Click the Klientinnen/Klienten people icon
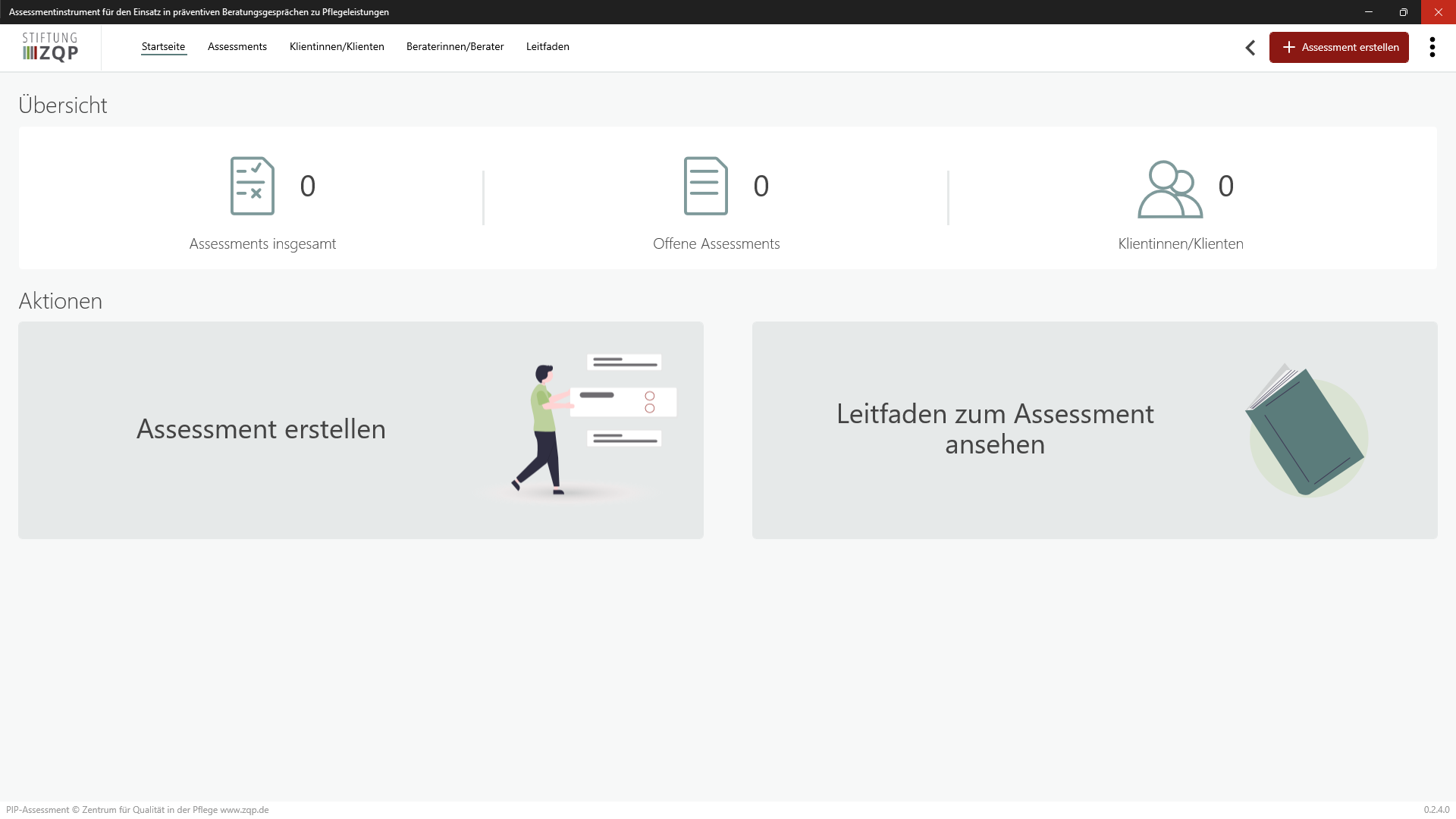Viewport: 1456px width, 819px height. coord(1169,190)
